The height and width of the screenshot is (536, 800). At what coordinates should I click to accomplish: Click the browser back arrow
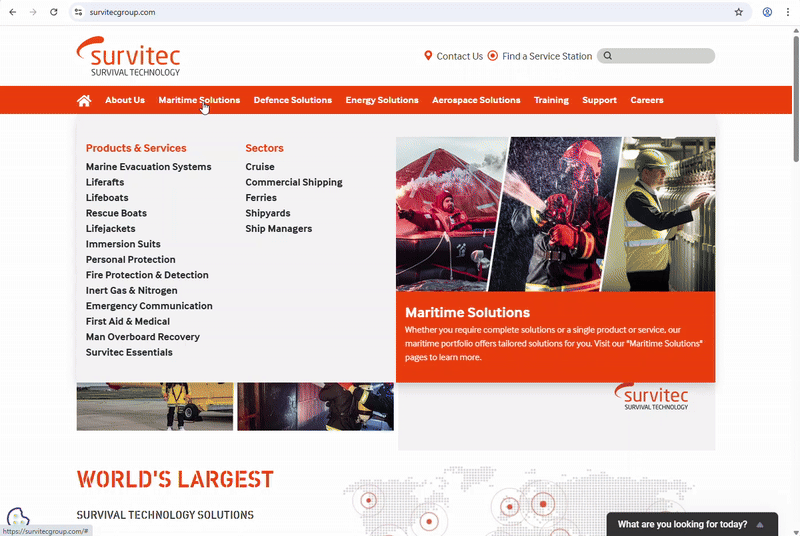coord(13,12)
